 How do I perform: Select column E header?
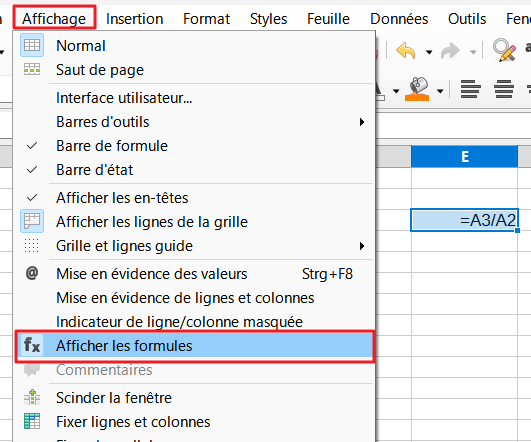[x=464, y=156]
